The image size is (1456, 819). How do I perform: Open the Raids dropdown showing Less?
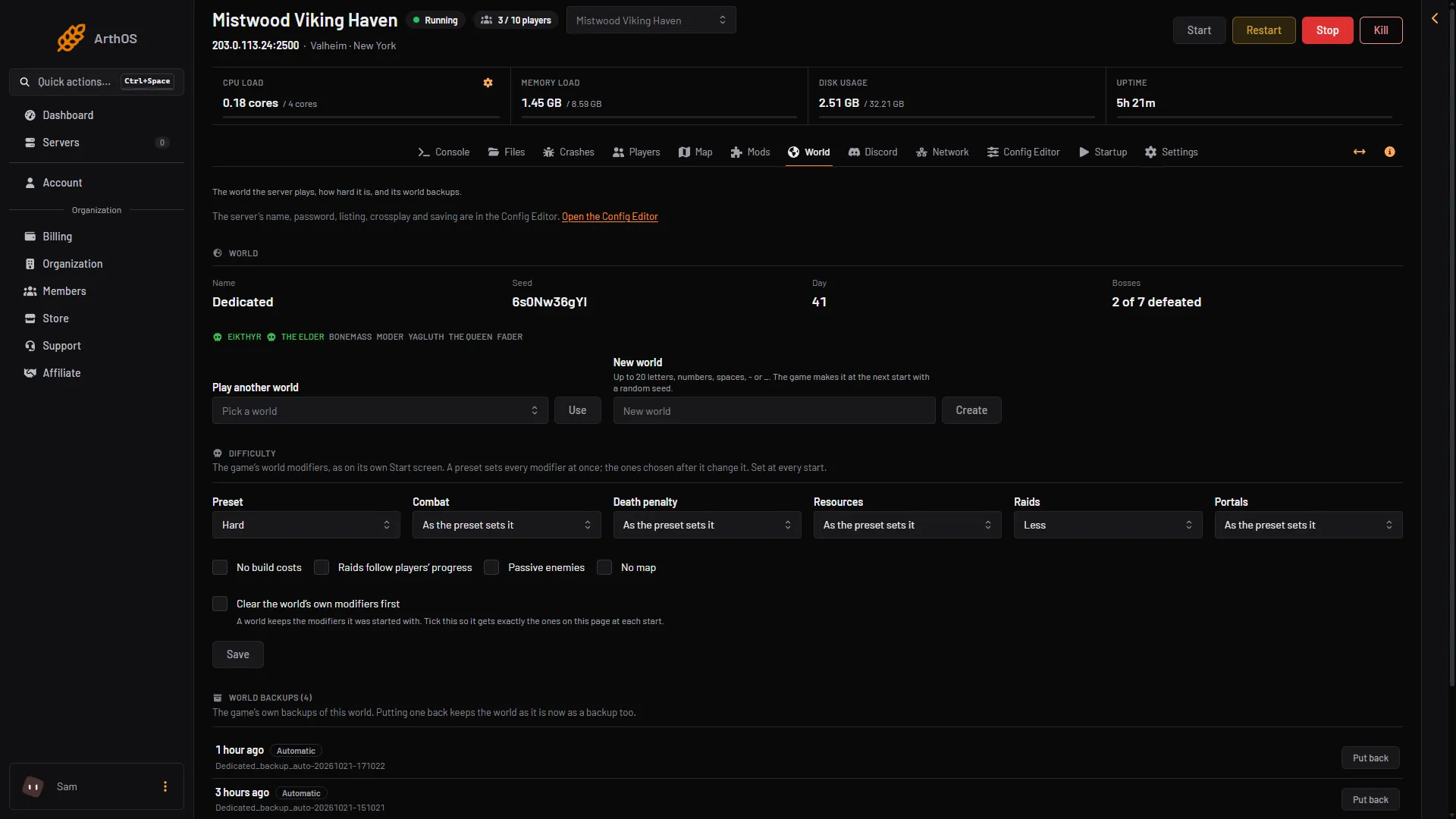(1108, 525)
